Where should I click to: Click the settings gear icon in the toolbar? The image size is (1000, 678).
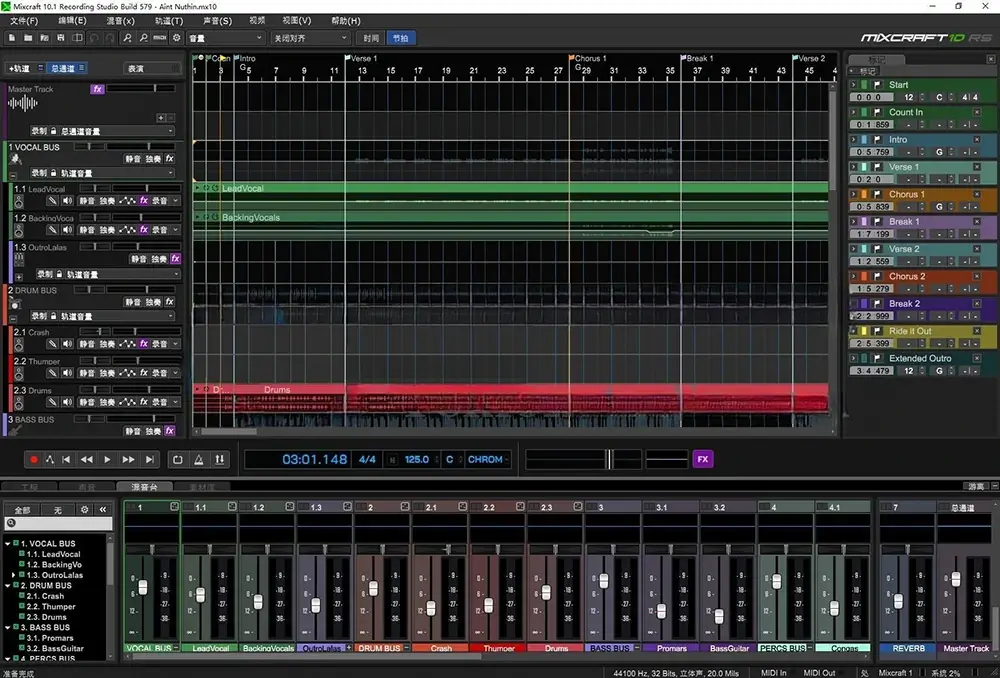(x=177, y=38)
